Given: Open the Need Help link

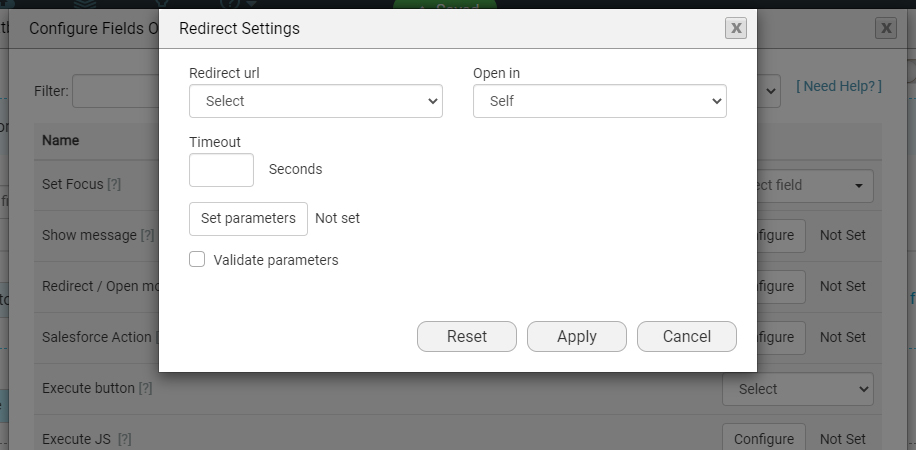Looking at the screenshot, I should click(x=838, y=87).
